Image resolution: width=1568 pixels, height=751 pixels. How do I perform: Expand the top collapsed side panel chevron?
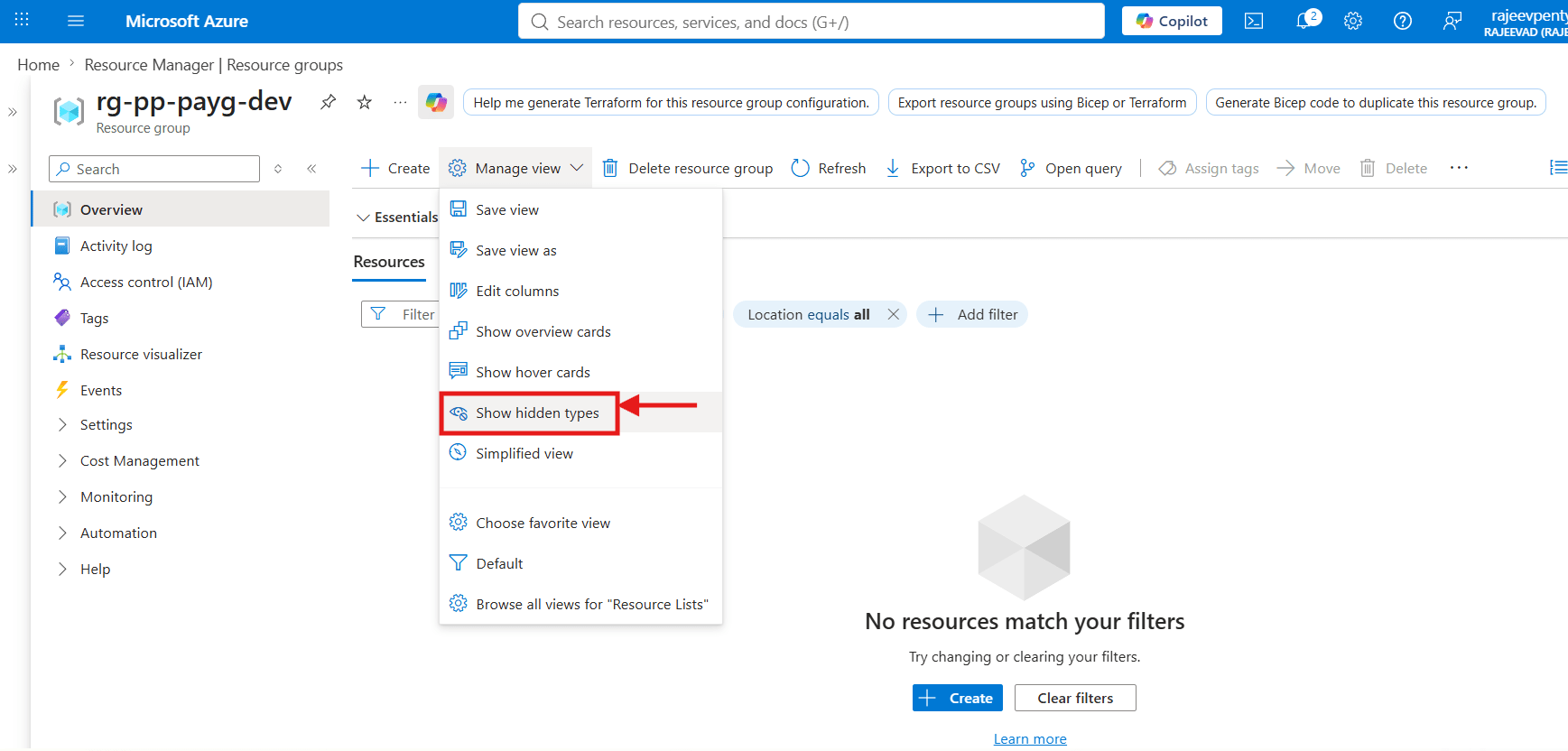tap(13, 112)
